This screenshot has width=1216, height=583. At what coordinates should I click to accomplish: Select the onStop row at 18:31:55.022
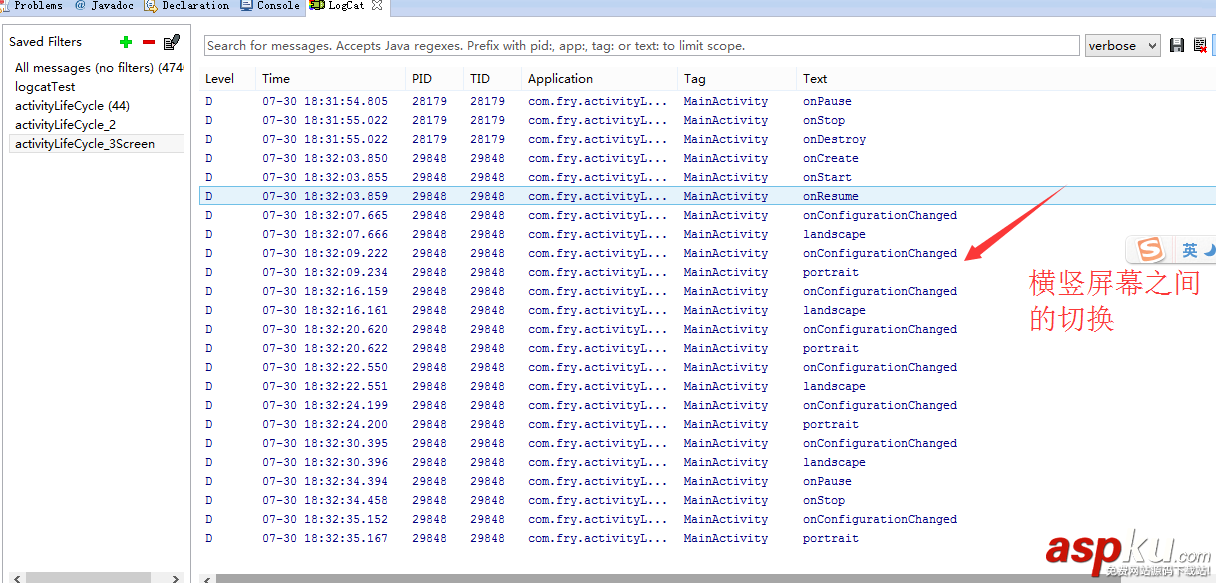click(x=708, y=120)
